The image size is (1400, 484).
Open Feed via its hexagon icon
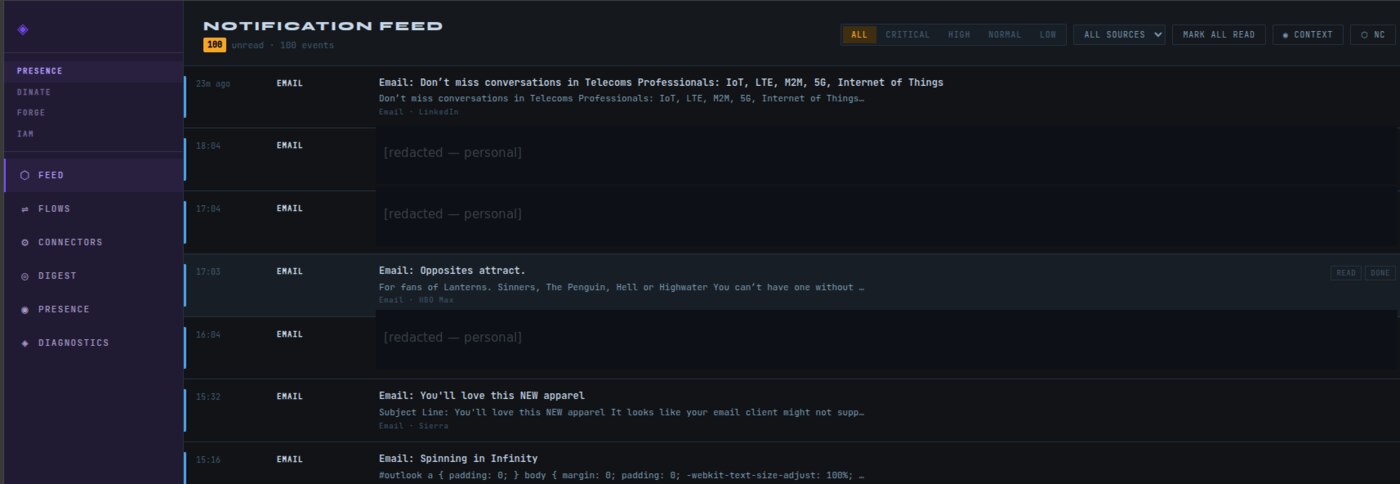pyautogui.click(x=25, y=175)
